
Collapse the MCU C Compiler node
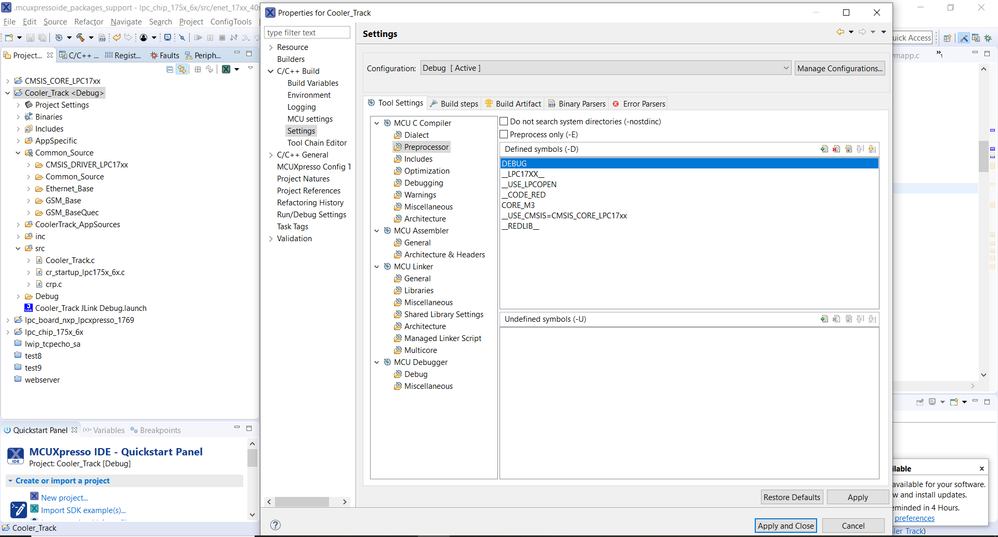point(377,123)
